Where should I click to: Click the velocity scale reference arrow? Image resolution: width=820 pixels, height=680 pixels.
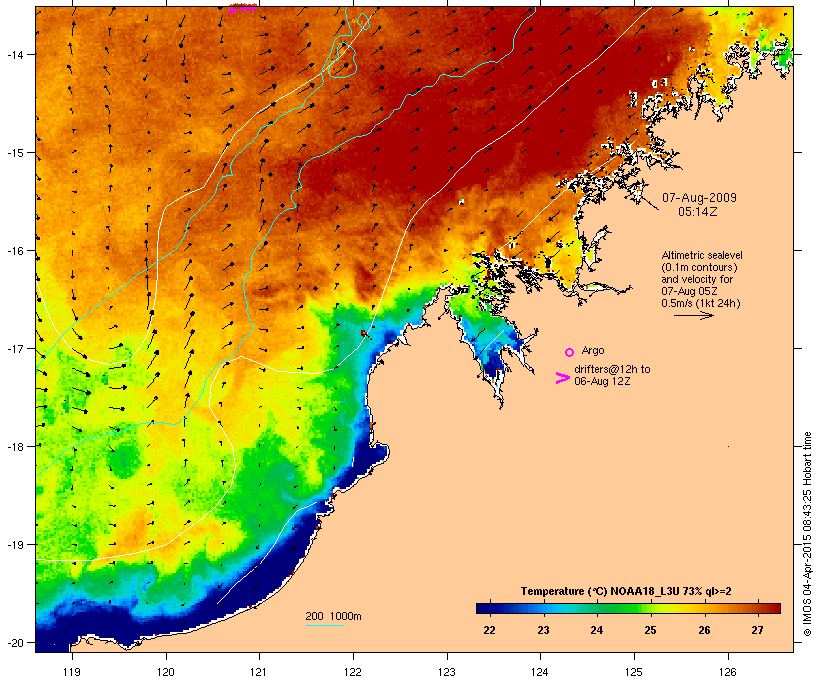pos(694,315)
